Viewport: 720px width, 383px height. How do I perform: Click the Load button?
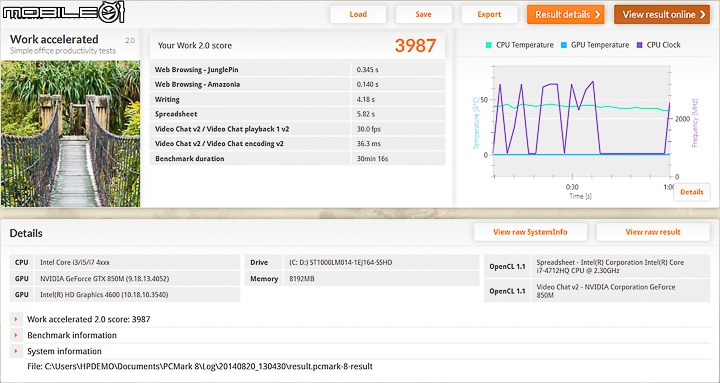[x=358, y=14]
